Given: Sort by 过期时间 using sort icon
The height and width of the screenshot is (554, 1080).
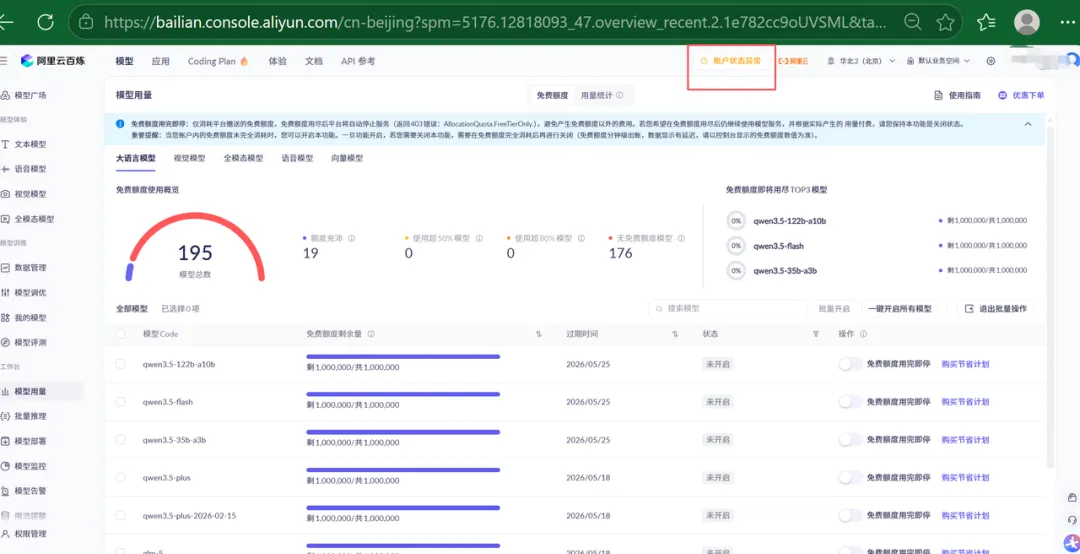Looking at the screenshot, I should [x=675, y=334].
